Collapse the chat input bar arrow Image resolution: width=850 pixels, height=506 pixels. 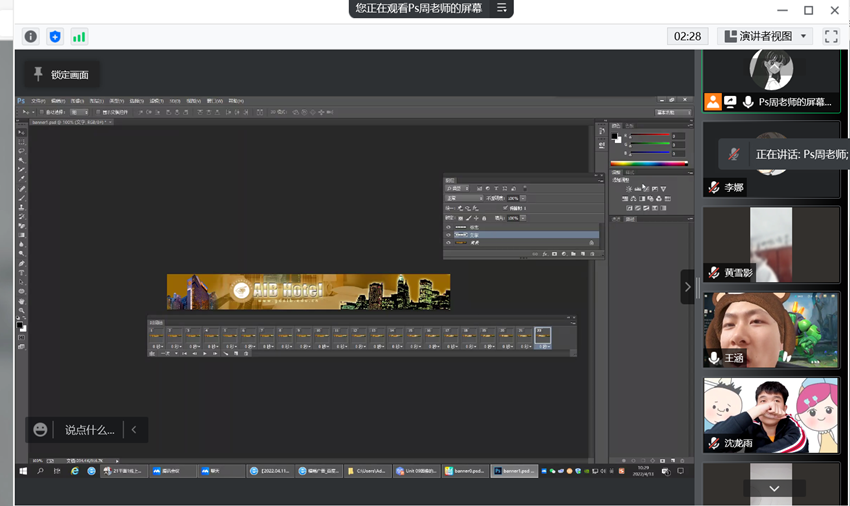pos(134,430)
